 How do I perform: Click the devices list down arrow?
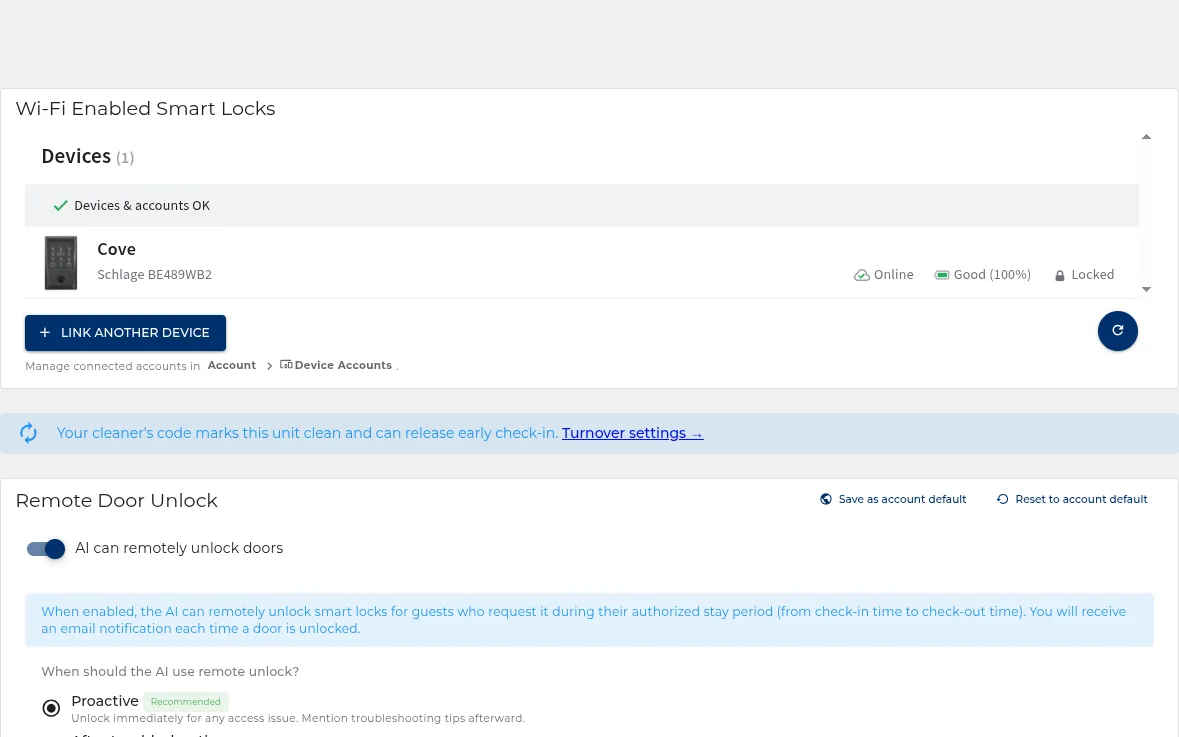[1146, 289]
